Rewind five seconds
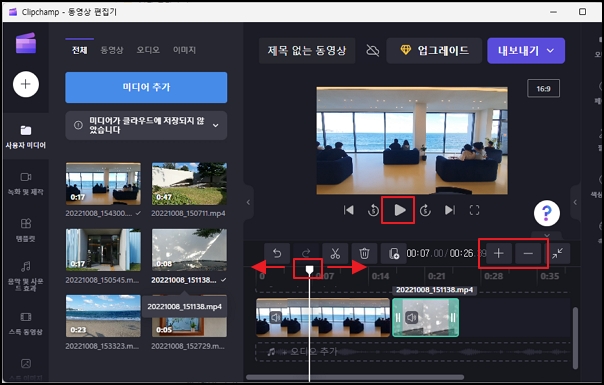Image resolution: width=604 pixels, height=385 pixels. pos(373,210)
